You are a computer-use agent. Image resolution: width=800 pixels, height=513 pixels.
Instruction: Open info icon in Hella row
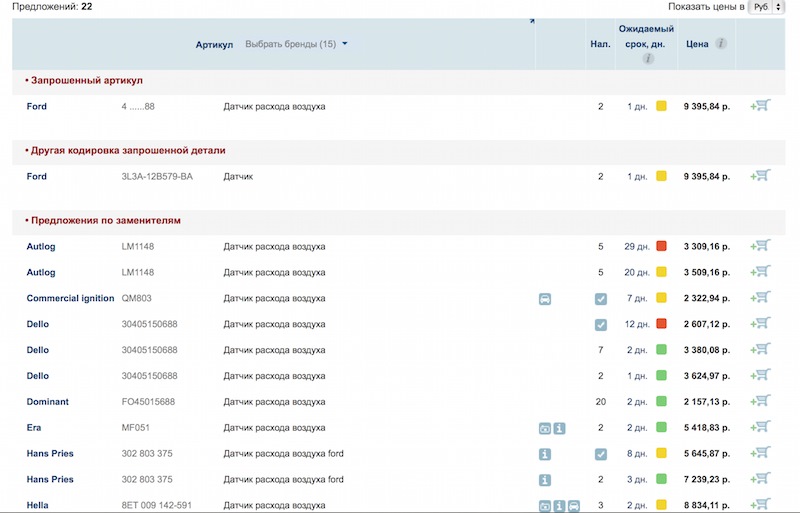(x=560, y=506)
